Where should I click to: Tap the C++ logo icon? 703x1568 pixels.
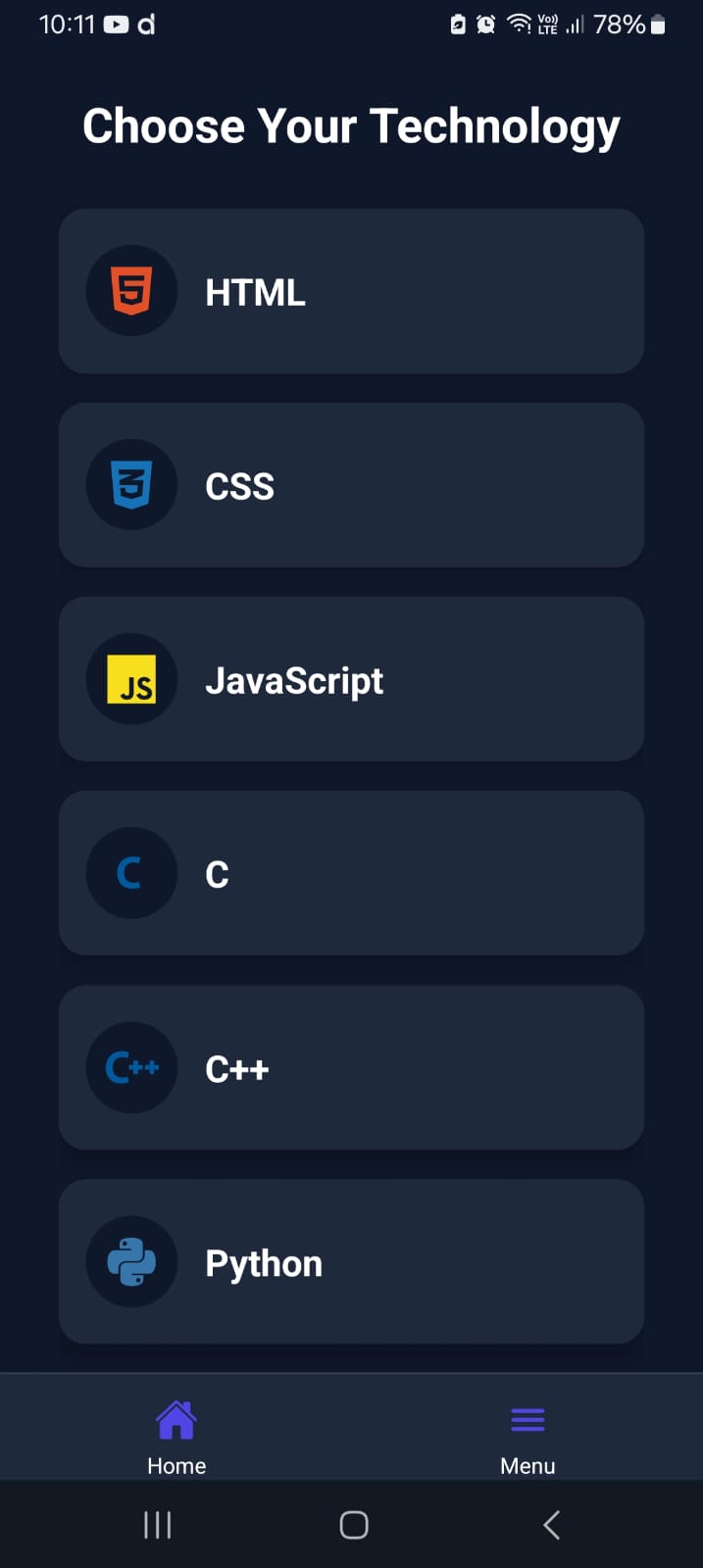point(131,1067)
